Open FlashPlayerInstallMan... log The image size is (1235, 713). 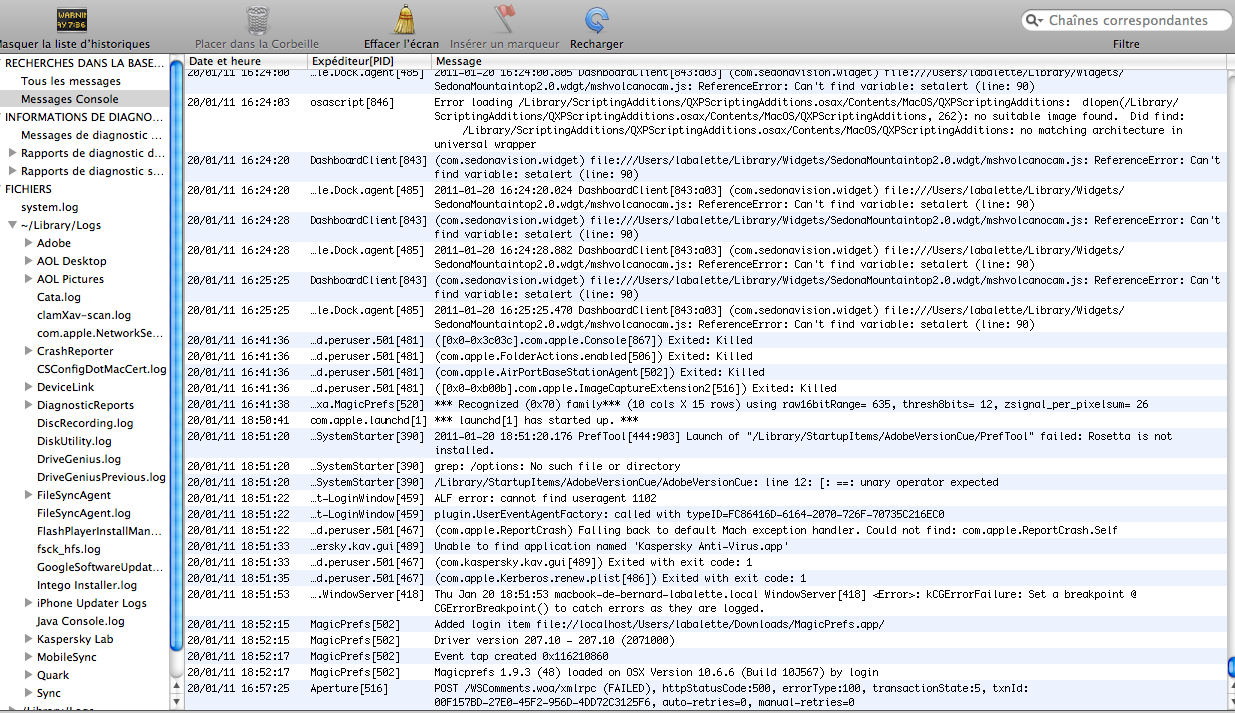click(100, 531)
